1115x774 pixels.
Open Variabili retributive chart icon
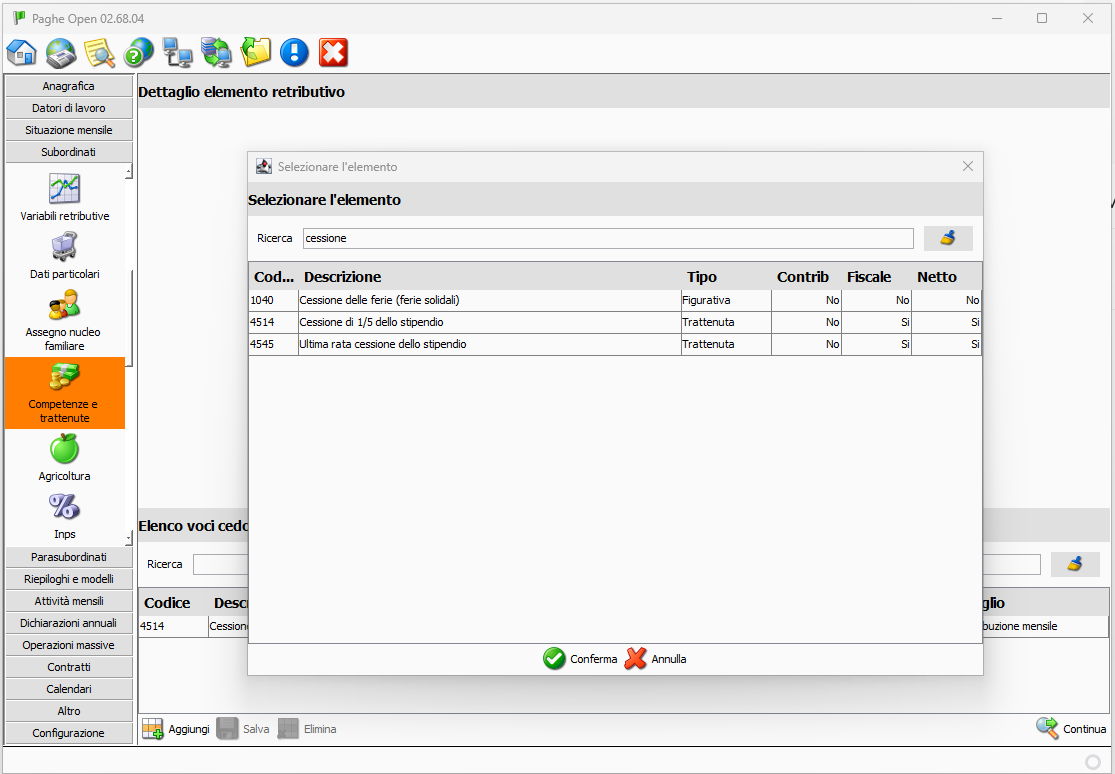tap(65, 188)
